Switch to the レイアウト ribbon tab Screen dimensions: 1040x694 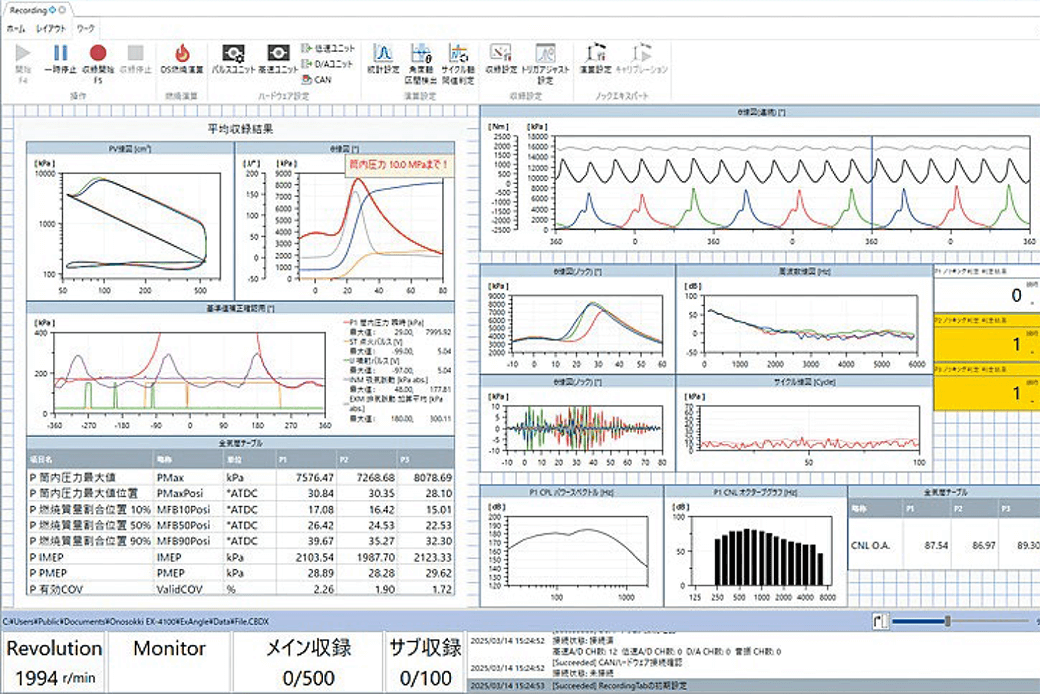pos(51,30)
